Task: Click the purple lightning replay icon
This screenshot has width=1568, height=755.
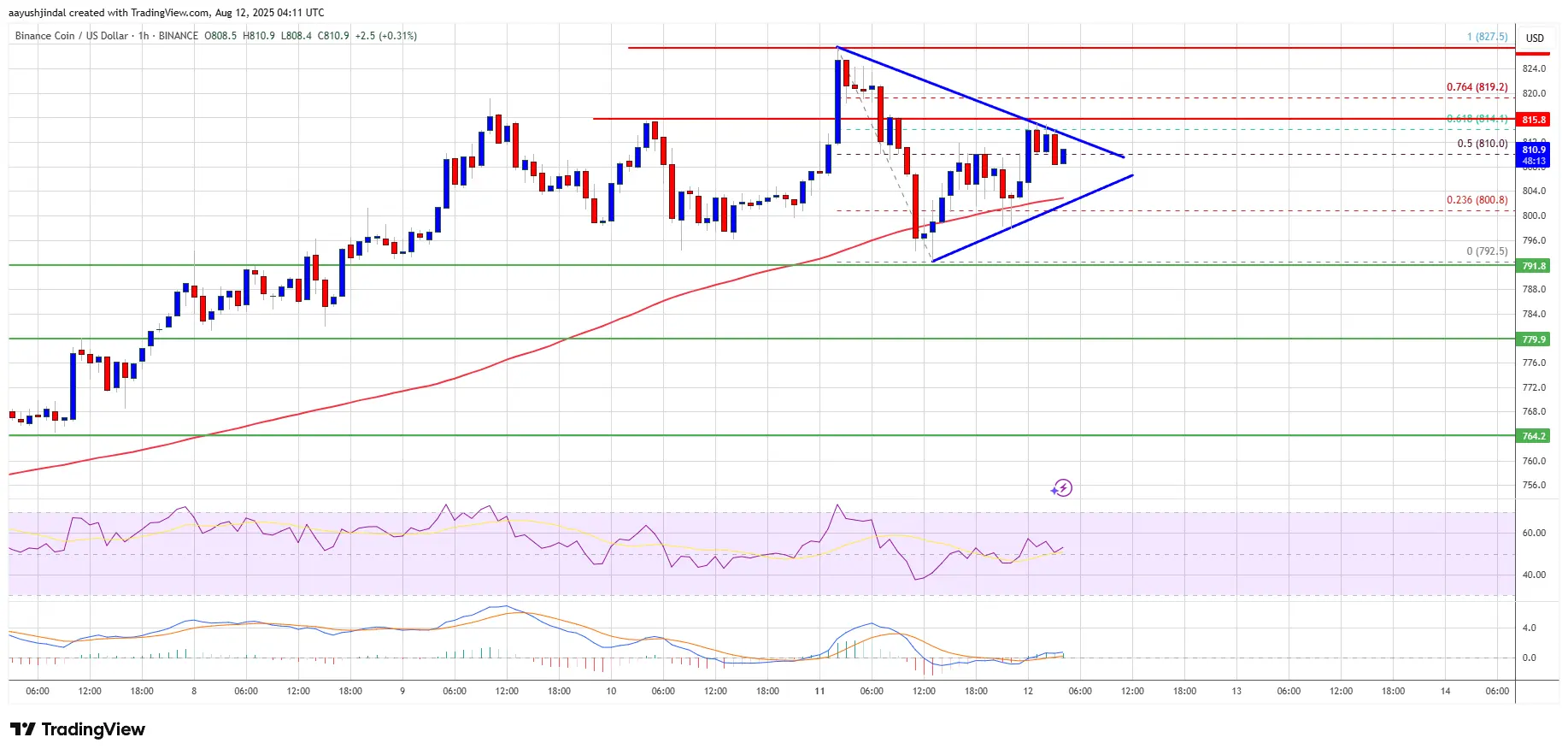Action: [x=1061, y=488]
